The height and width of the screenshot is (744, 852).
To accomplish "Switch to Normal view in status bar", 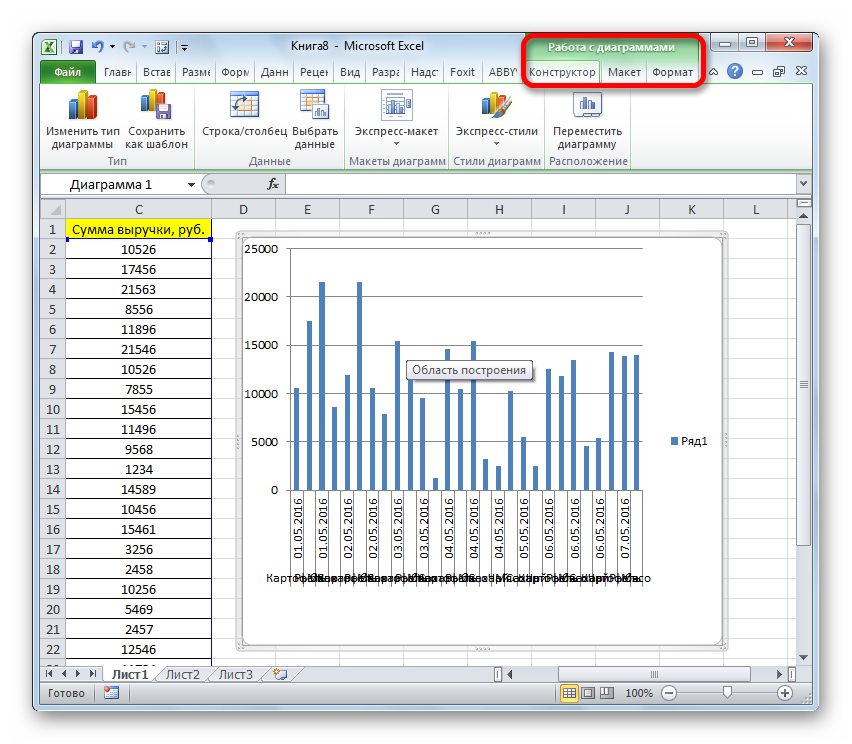I will pyautogui.click(x=569, y=693).
